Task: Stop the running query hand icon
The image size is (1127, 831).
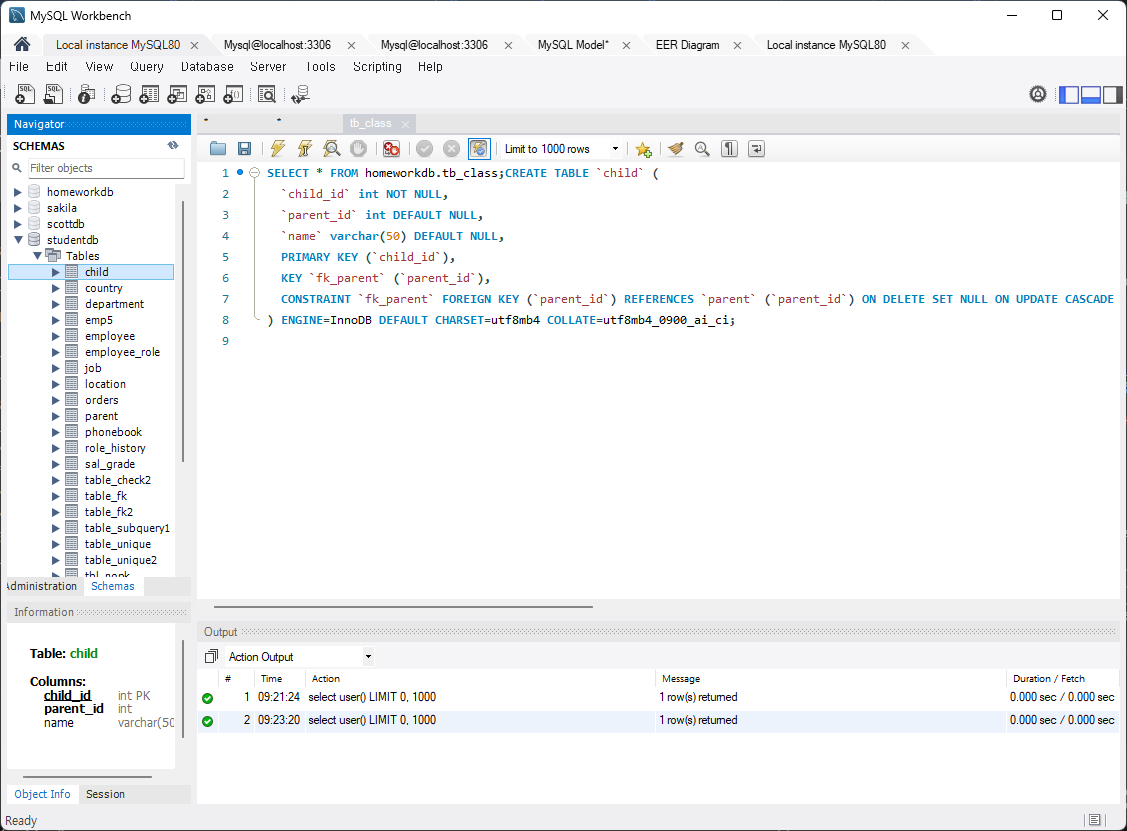Action: coord(358,149)
